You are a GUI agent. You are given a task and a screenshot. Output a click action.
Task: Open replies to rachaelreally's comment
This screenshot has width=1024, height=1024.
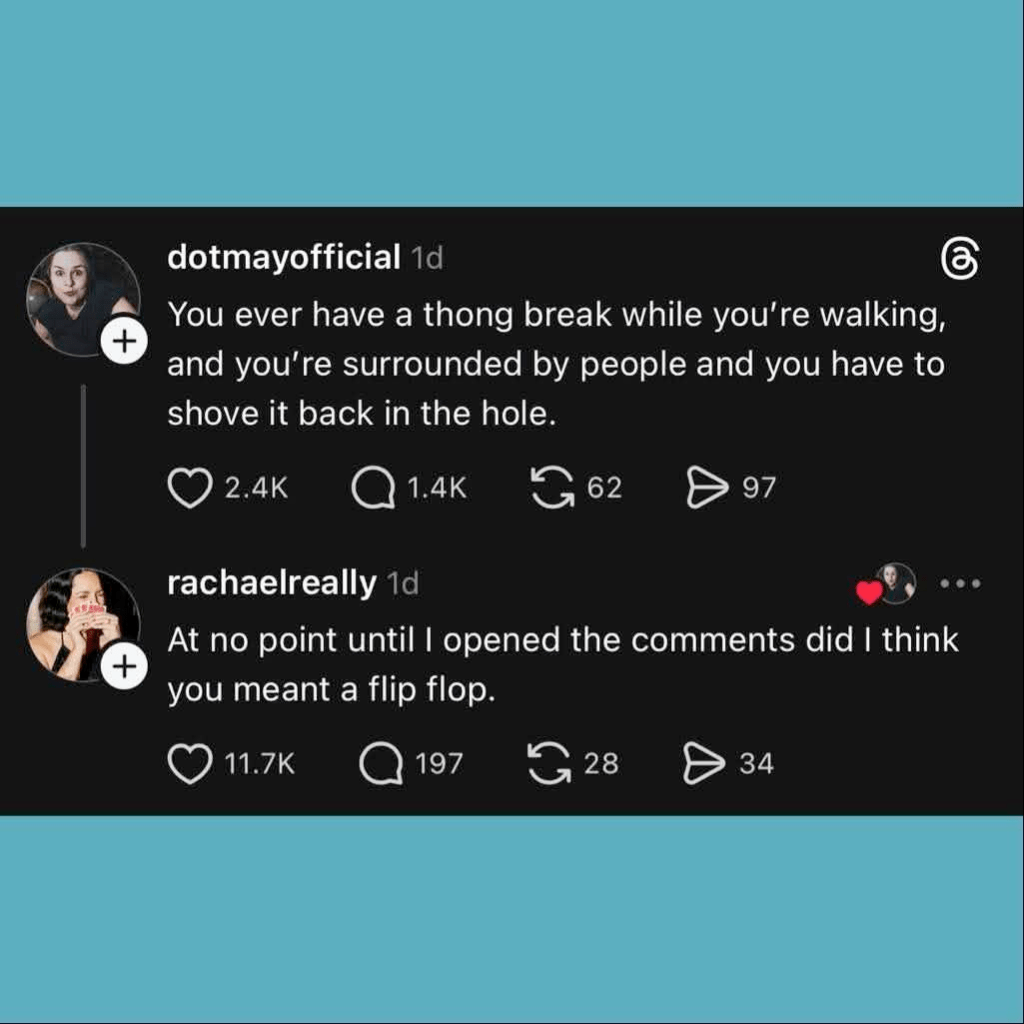pos(380,765)
